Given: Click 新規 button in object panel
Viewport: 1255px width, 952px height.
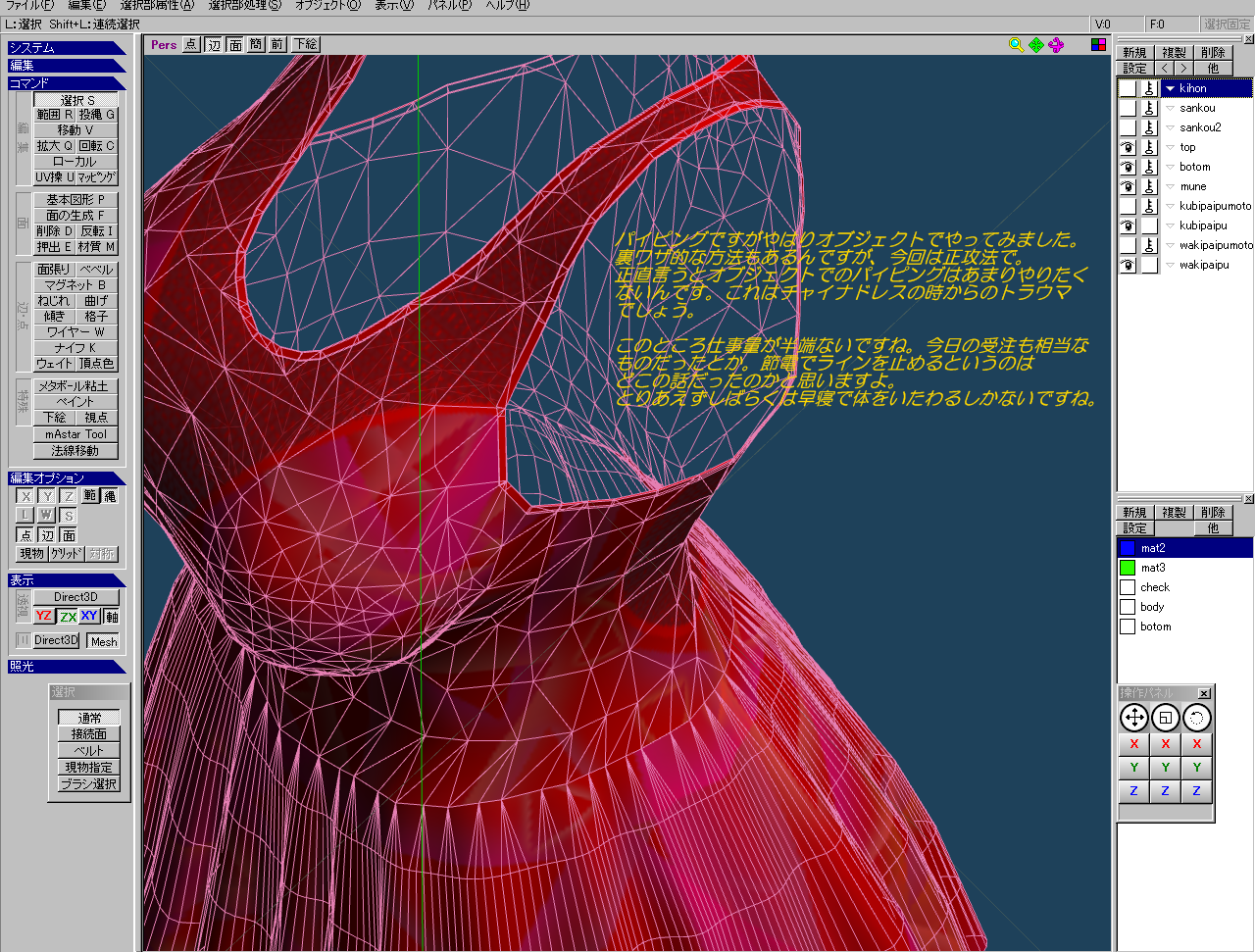Looking at the screenshot, I should point(1134,53).
